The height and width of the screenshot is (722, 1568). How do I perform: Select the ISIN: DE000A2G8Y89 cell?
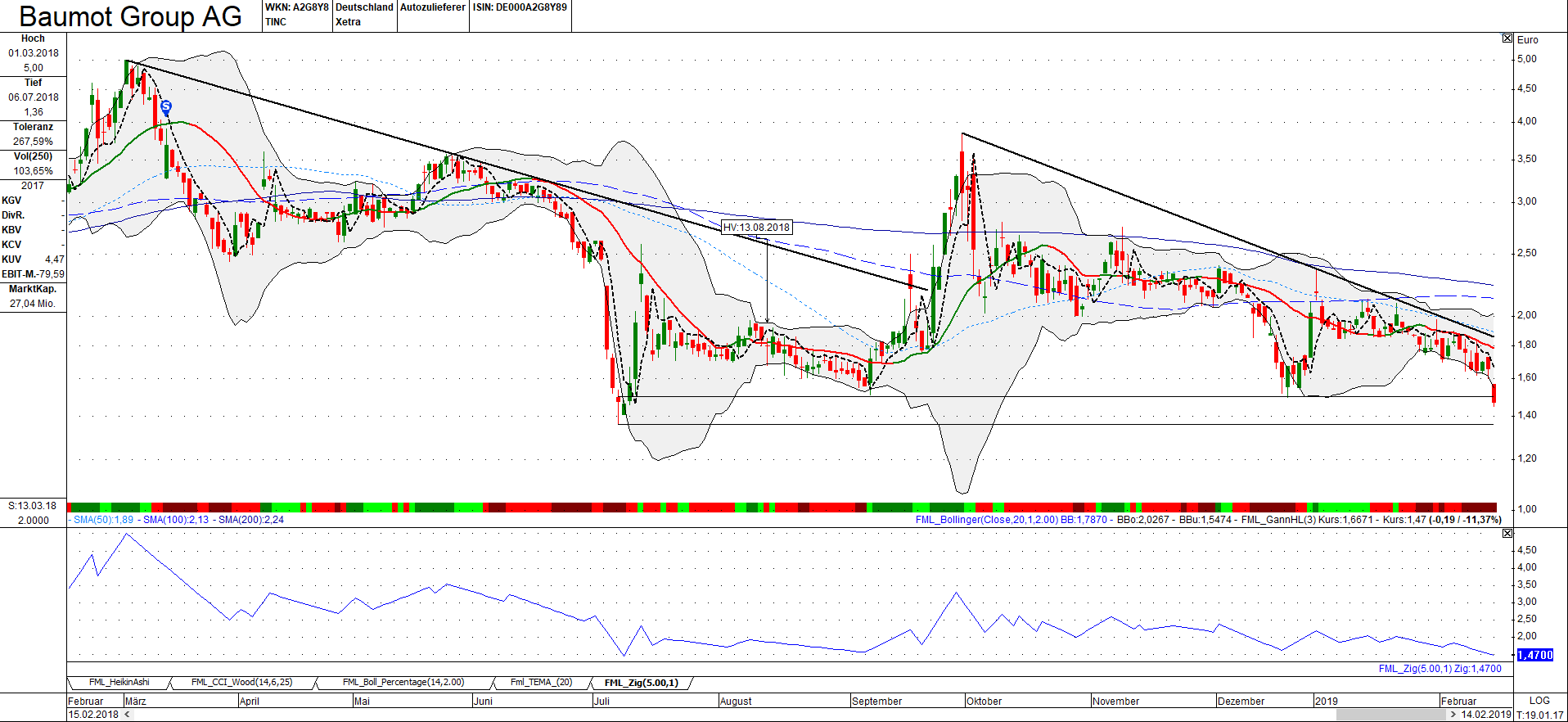tap(520, 15)
